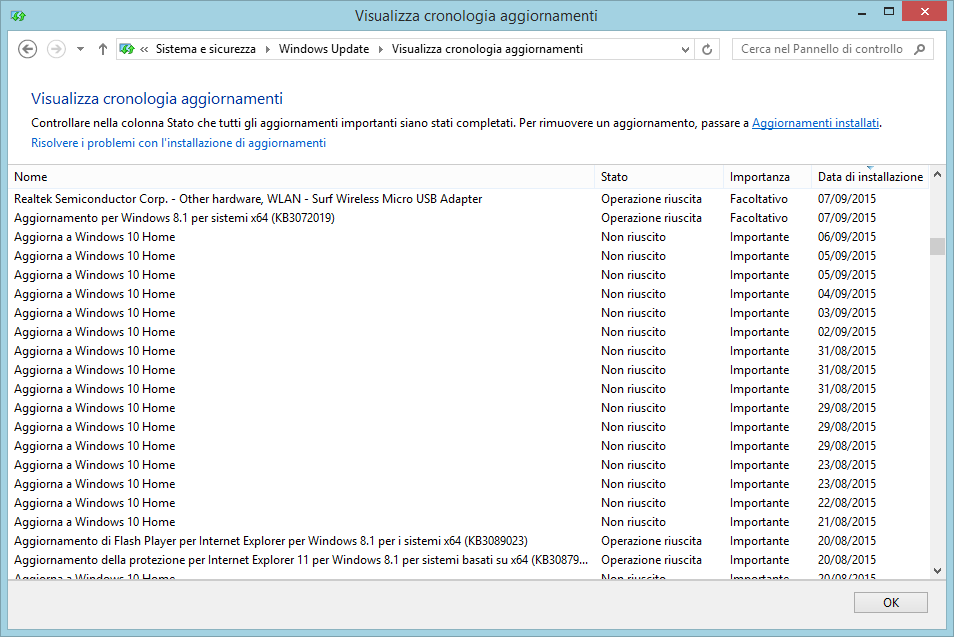Screen dimensions: 954x637
Task: Open the Aggiornamenti installati link
Action: pos(815,123)
